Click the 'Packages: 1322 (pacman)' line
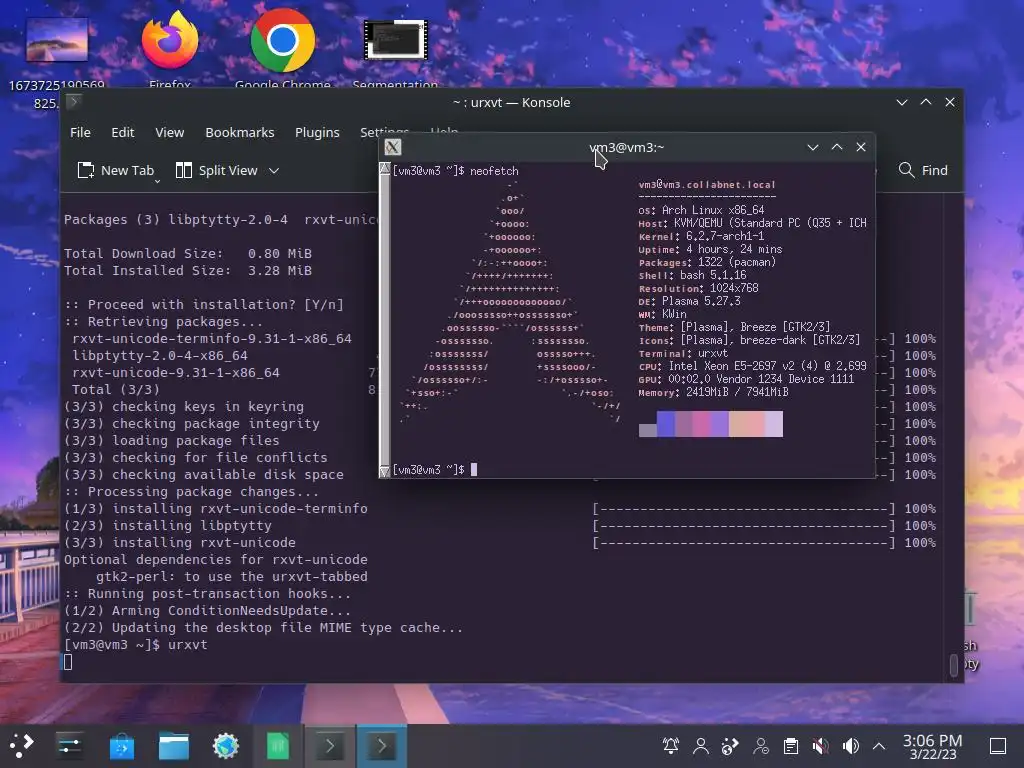This screenshot has height=768, width=1024. tap(707, 263)
